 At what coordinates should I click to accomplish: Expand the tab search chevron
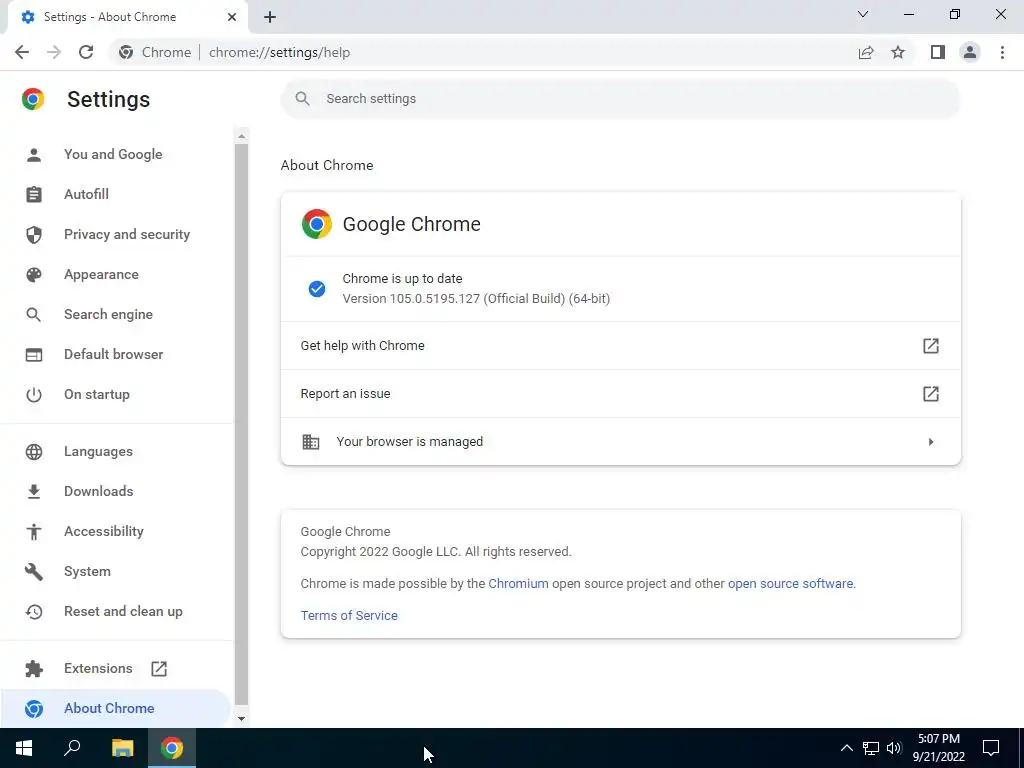tap(863, 14)
